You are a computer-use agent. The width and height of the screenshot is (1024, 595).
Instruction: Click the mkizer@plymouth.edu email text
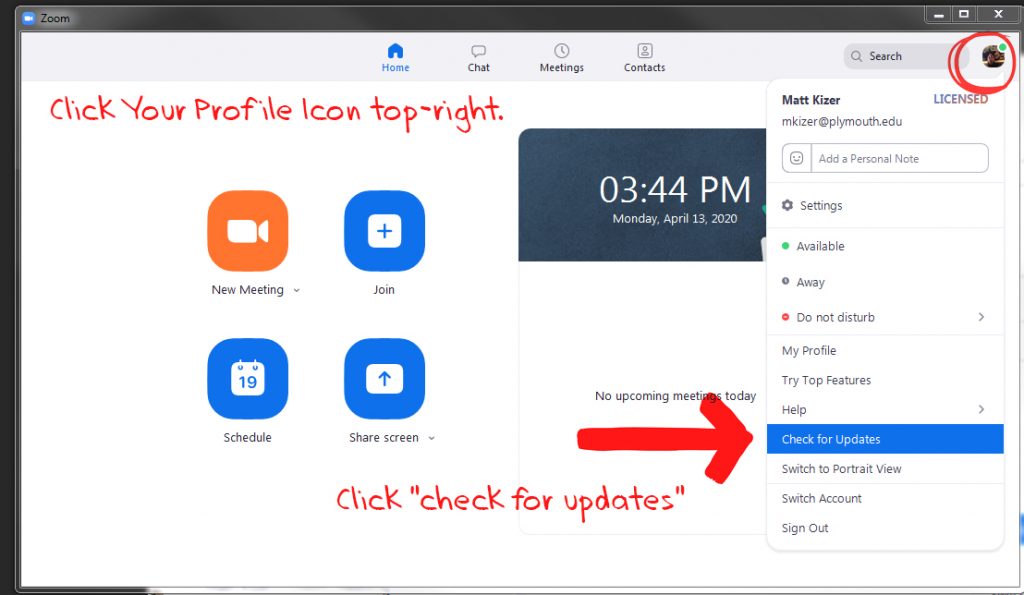click(842, 121)
